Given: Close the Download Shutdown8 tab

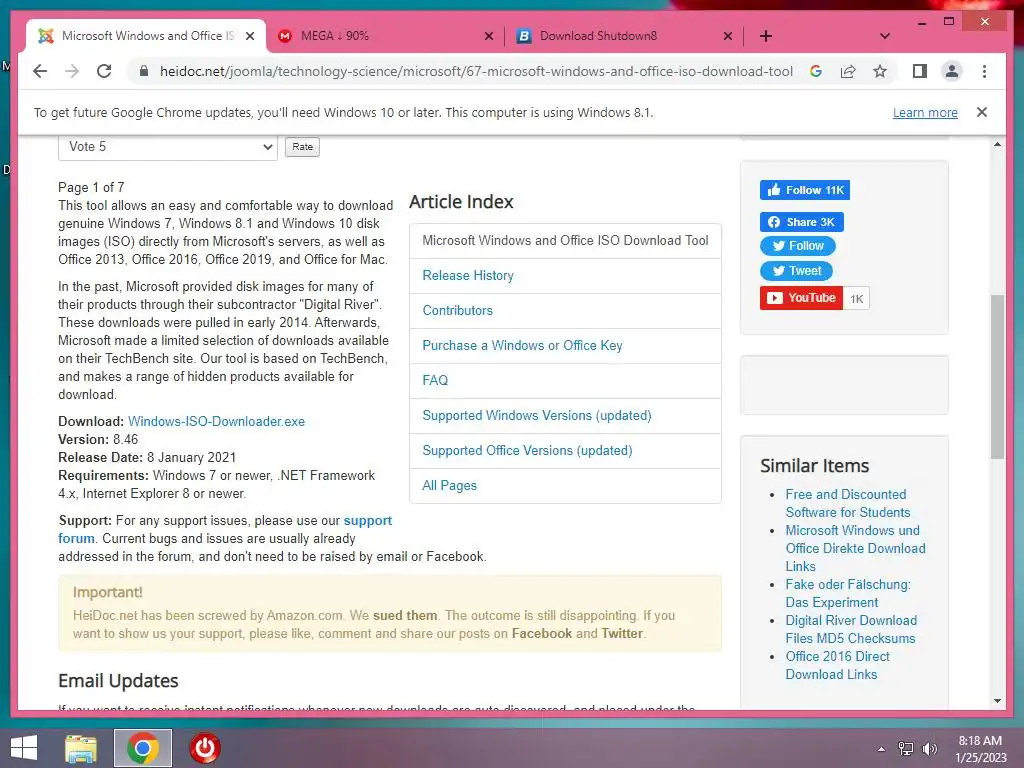Looking at the screenshot, I should point(728,37).
